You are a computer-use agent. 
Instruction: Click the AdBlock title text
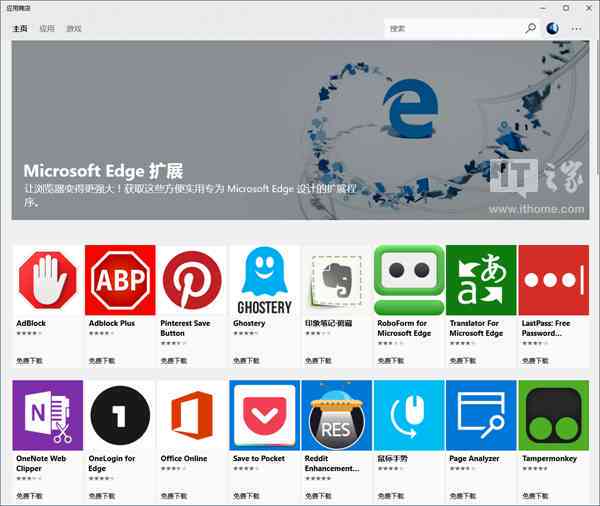(31, 323)
